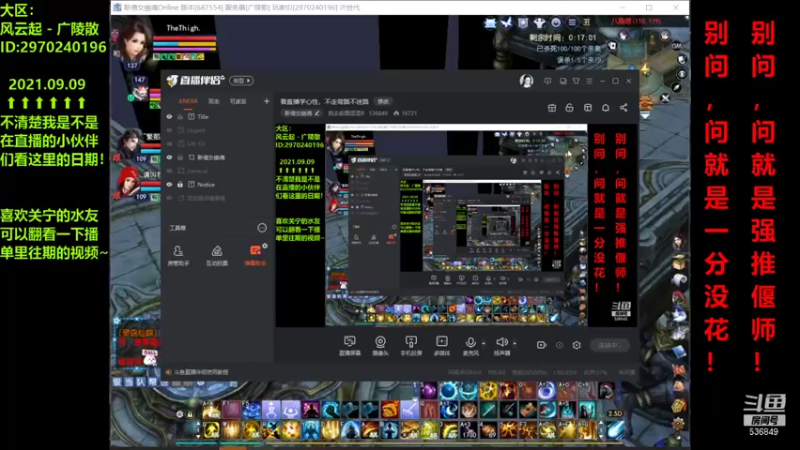Open the streamer profile avatar
This screenshot has width=800, height=450.
[526, 81]
